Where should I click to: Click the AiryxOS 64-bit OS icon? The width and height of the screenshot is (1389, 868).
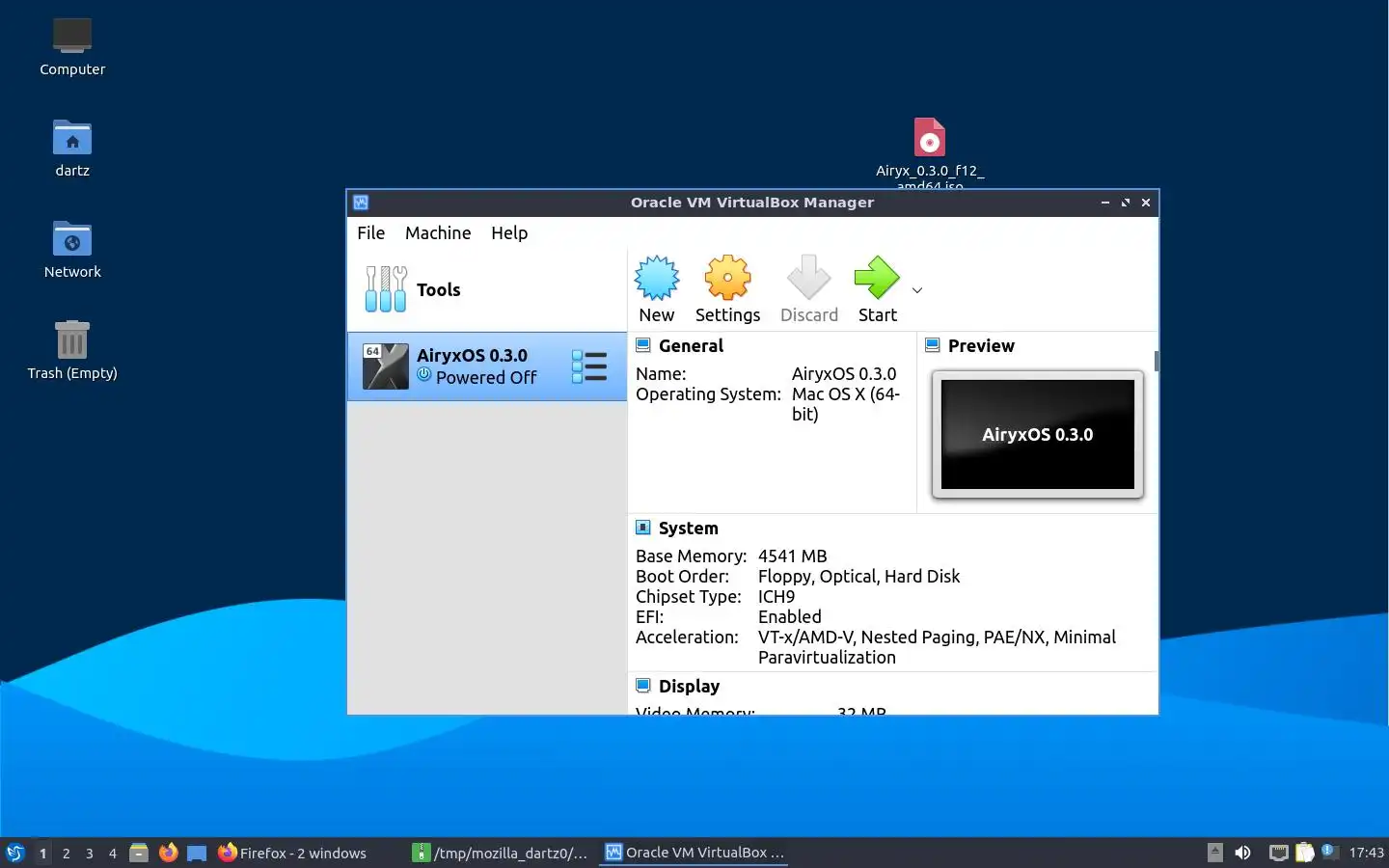tap(386, 366)
